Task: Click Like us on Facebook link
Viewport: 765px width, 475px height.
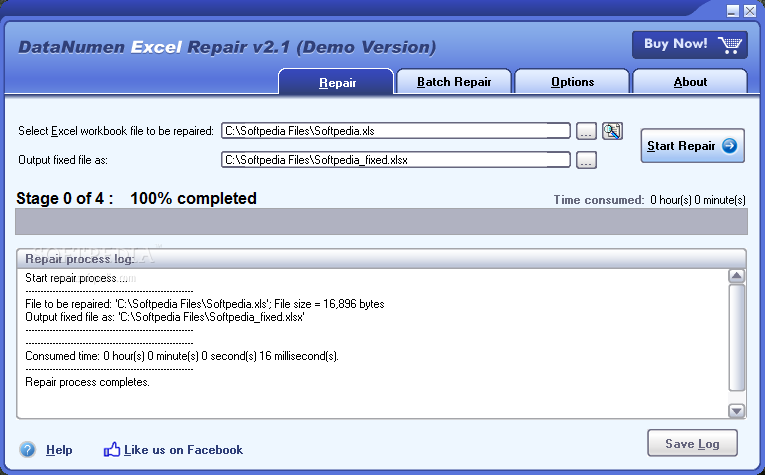Action: pyautogui.click(x=183, y=450)
